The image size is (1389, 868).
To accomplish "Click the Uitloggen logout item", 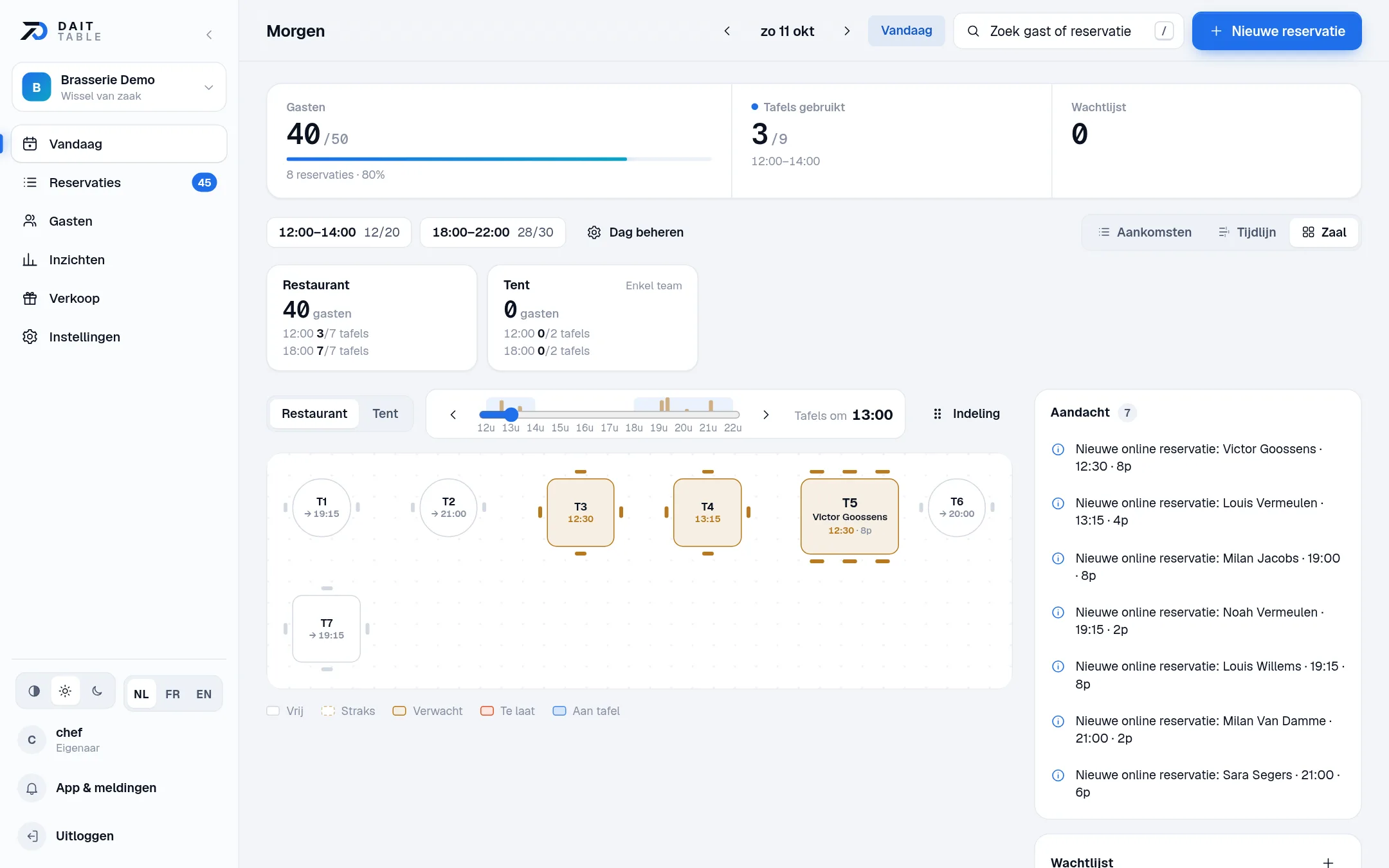I will tap(120, 836).
